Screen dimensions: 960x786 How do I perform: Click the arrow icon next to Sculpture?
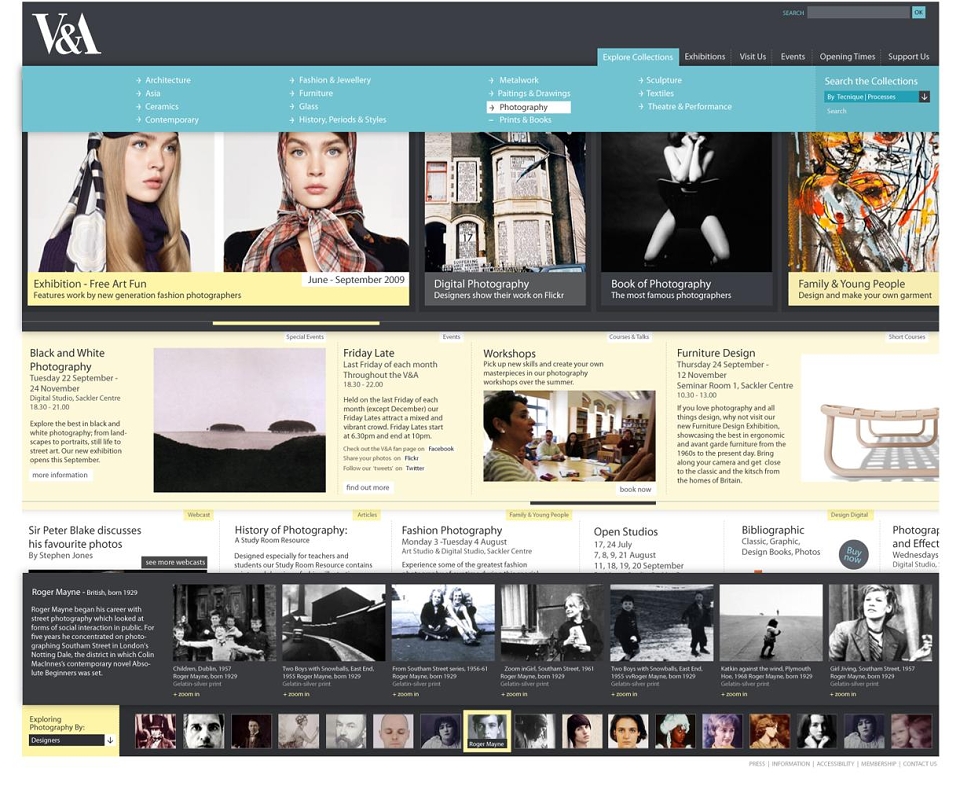(640, 80)
